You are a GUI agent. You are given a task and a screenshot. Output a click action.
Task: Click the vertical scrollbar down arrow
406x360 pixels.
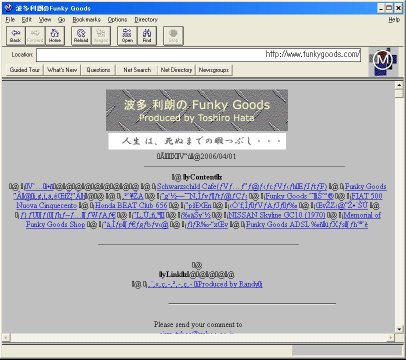point(399,329)
